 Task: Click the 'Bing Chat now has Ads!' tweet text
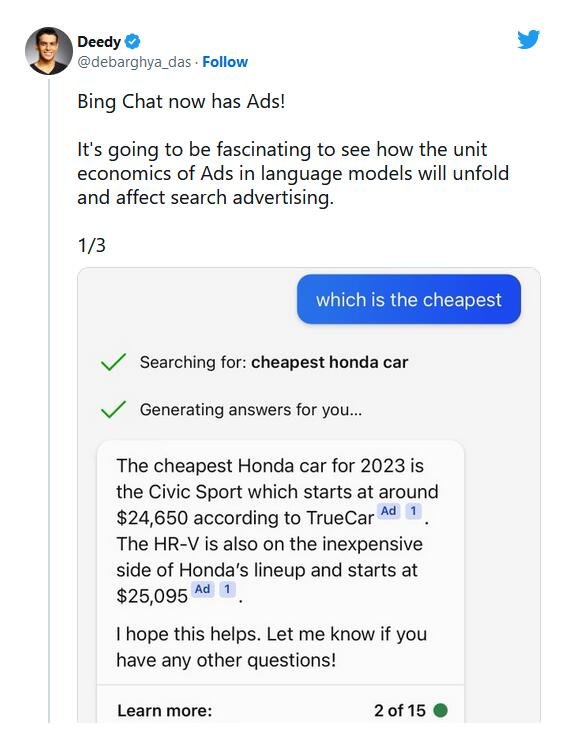click(x=181, y=101)
